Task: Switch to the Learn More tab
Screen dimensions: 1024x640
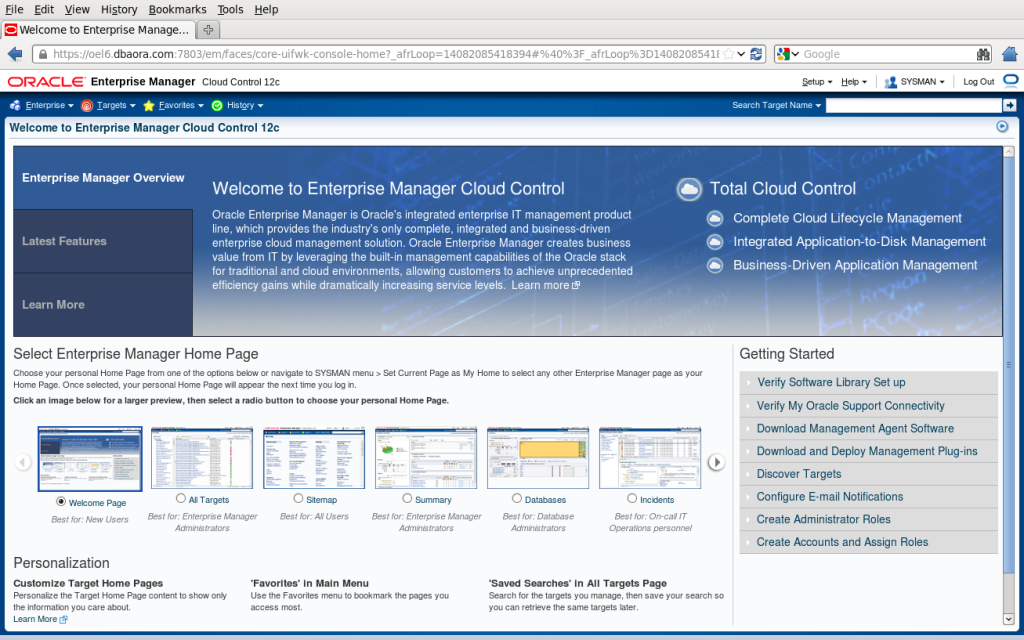Action: tap(103, 304)
